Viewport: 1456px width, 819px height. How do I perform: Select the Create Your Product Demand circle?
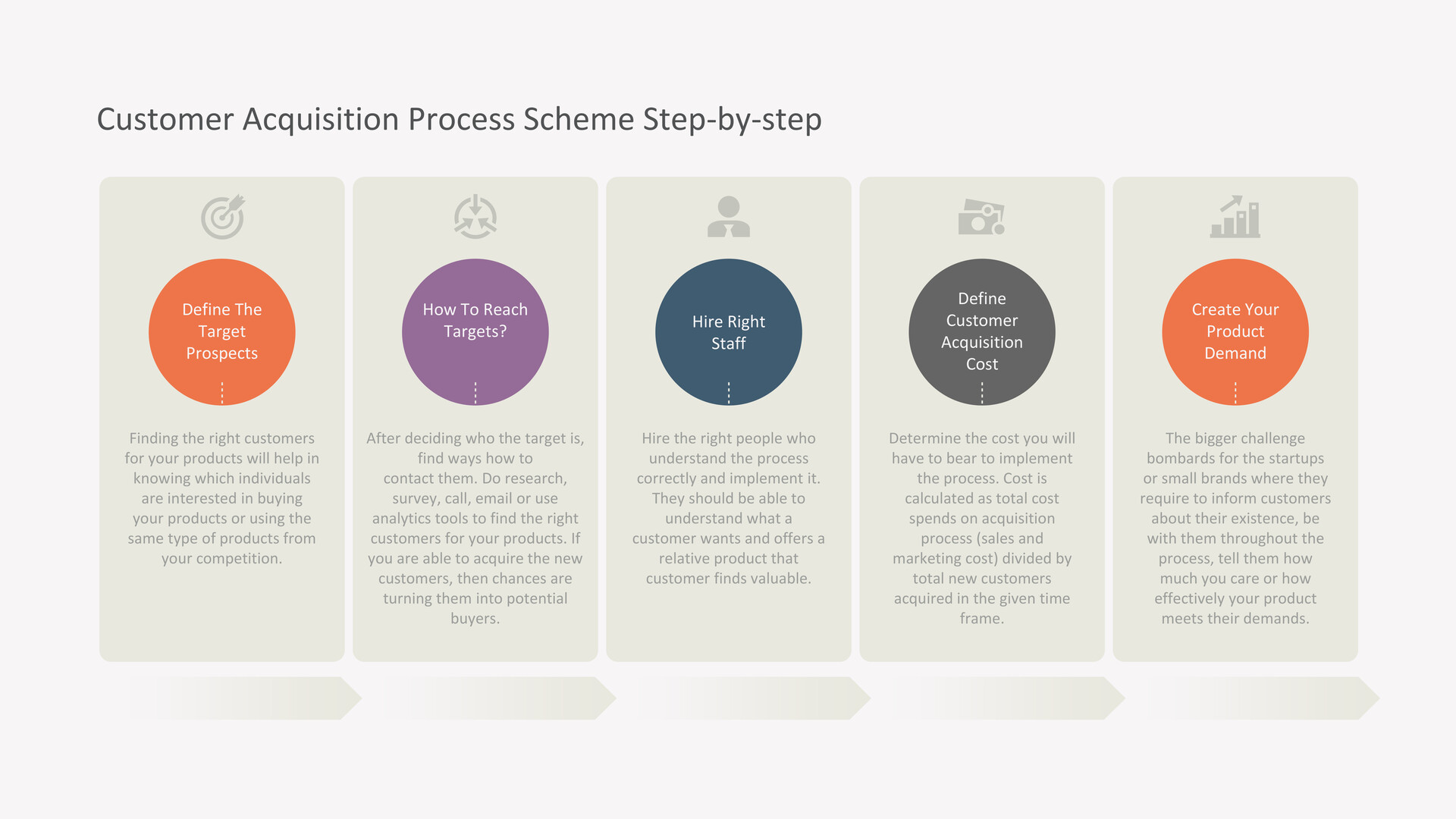(1235, 332)
